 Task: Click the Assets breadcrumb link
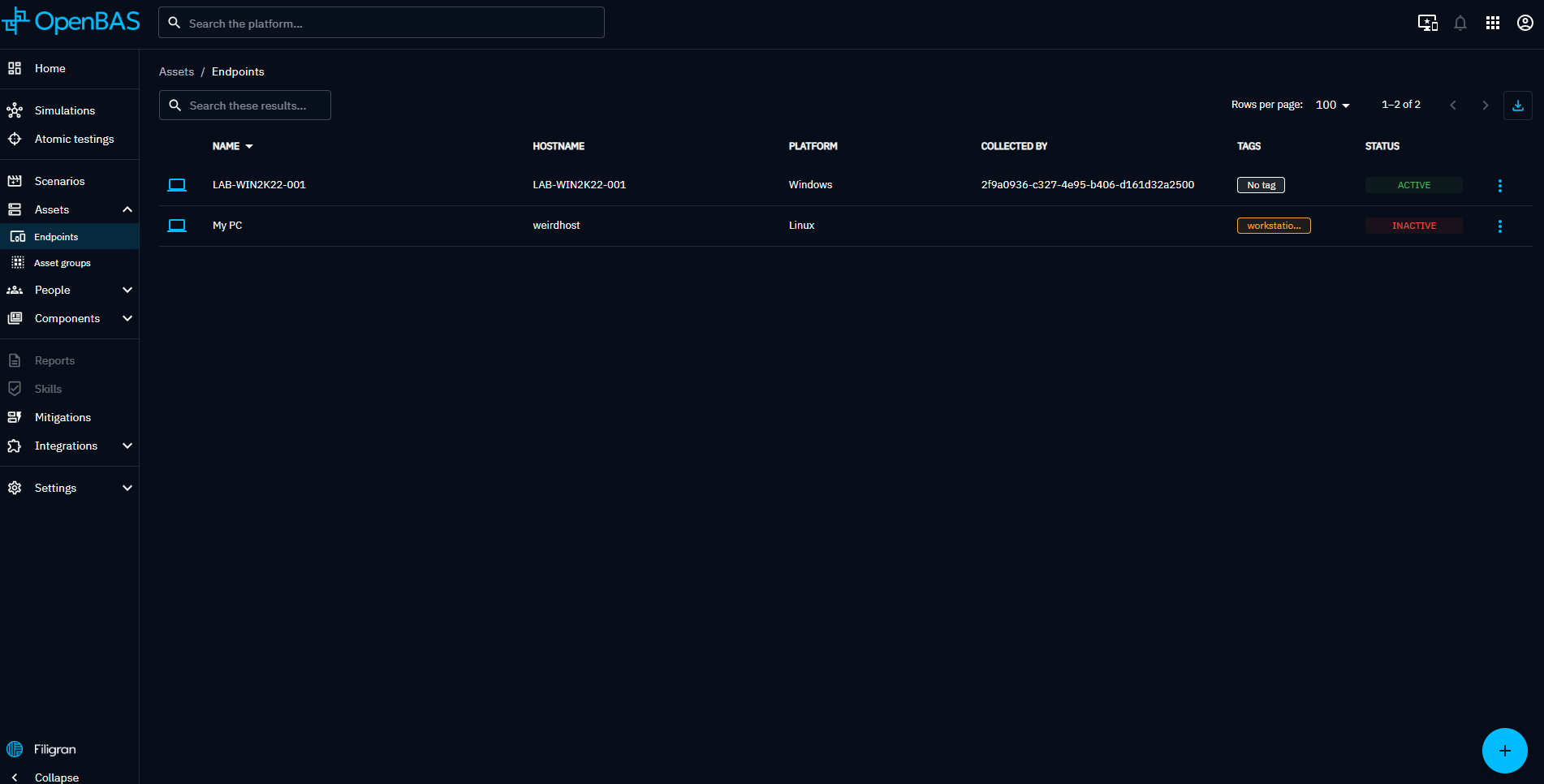[x=176, y=71]
